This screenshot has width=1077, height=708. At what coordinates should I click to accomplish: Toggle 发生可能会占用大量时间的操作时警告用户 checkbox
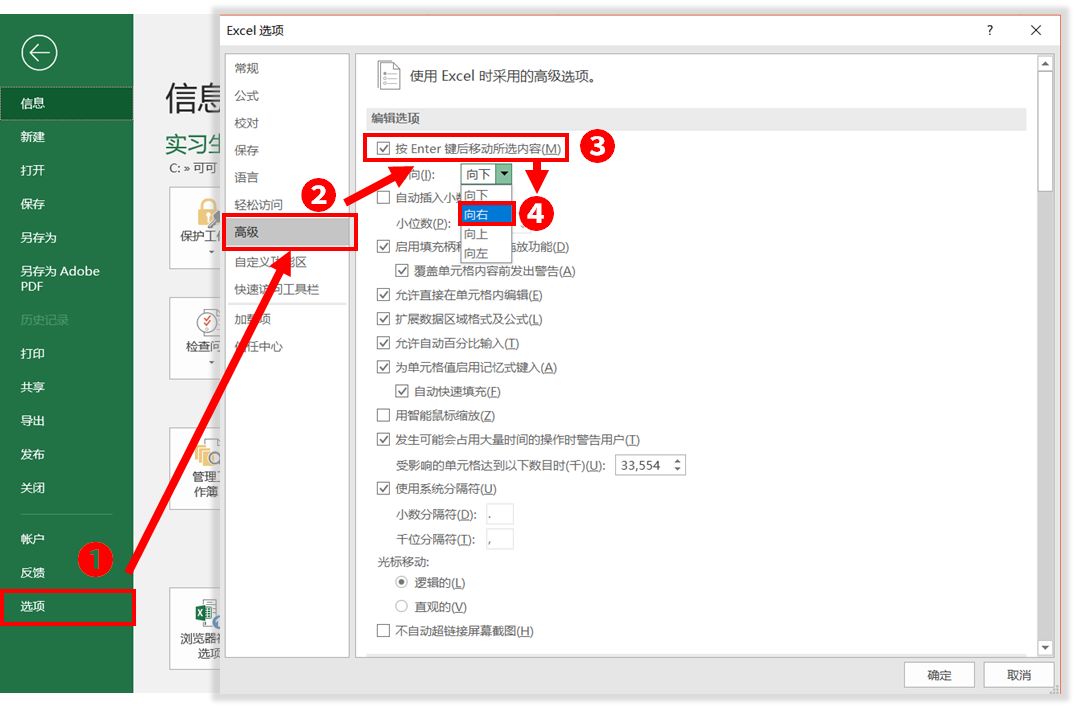pos(383,439)
